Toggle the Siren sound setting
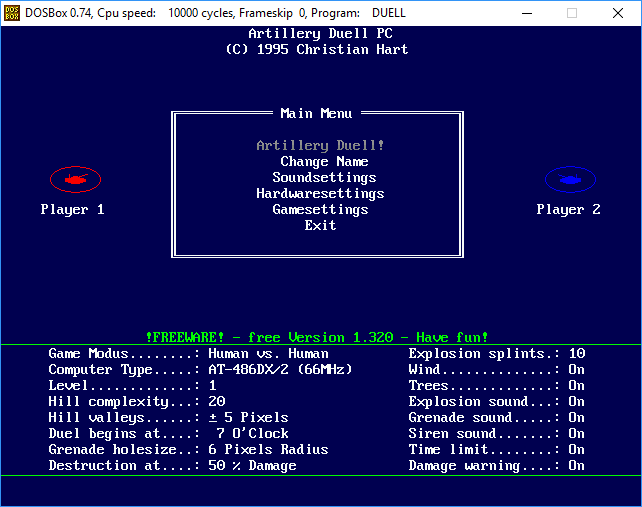 [x=576, y=433]
